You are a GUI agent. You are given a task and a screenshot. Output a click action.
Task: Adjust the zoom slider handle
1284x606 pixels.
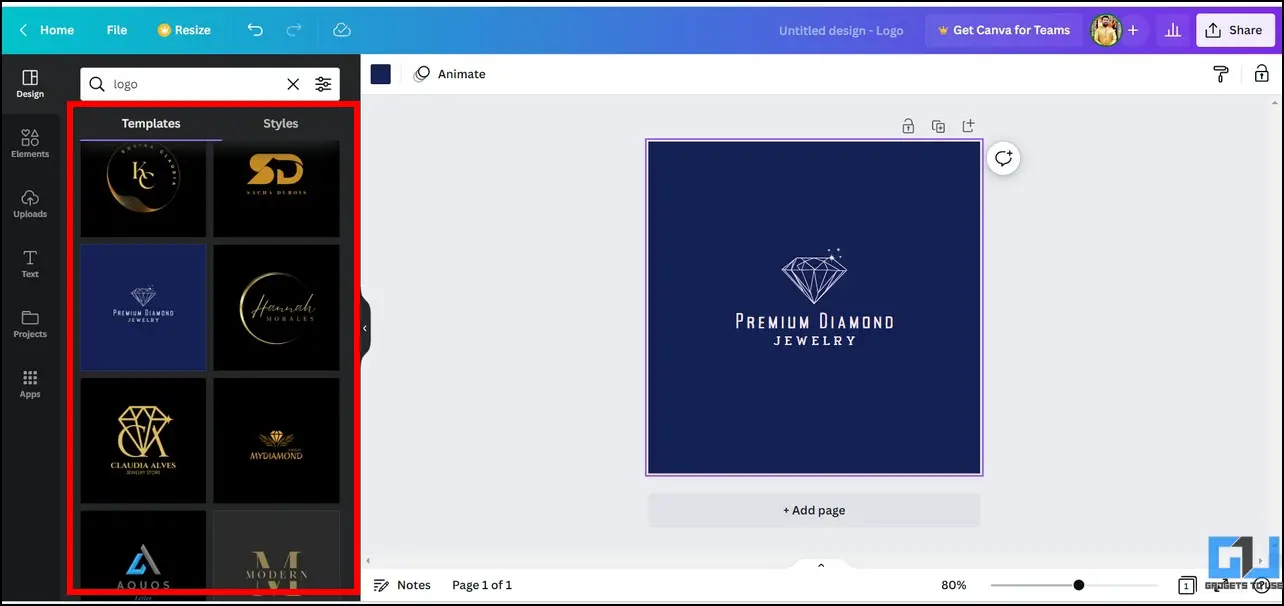pos(1078,585)
